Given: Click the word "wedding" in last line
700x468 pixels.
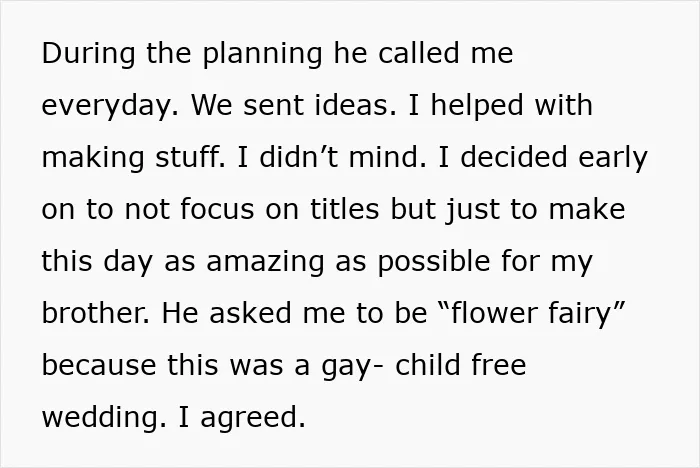Looking at the screenshot, I should [x=100, y=418].
